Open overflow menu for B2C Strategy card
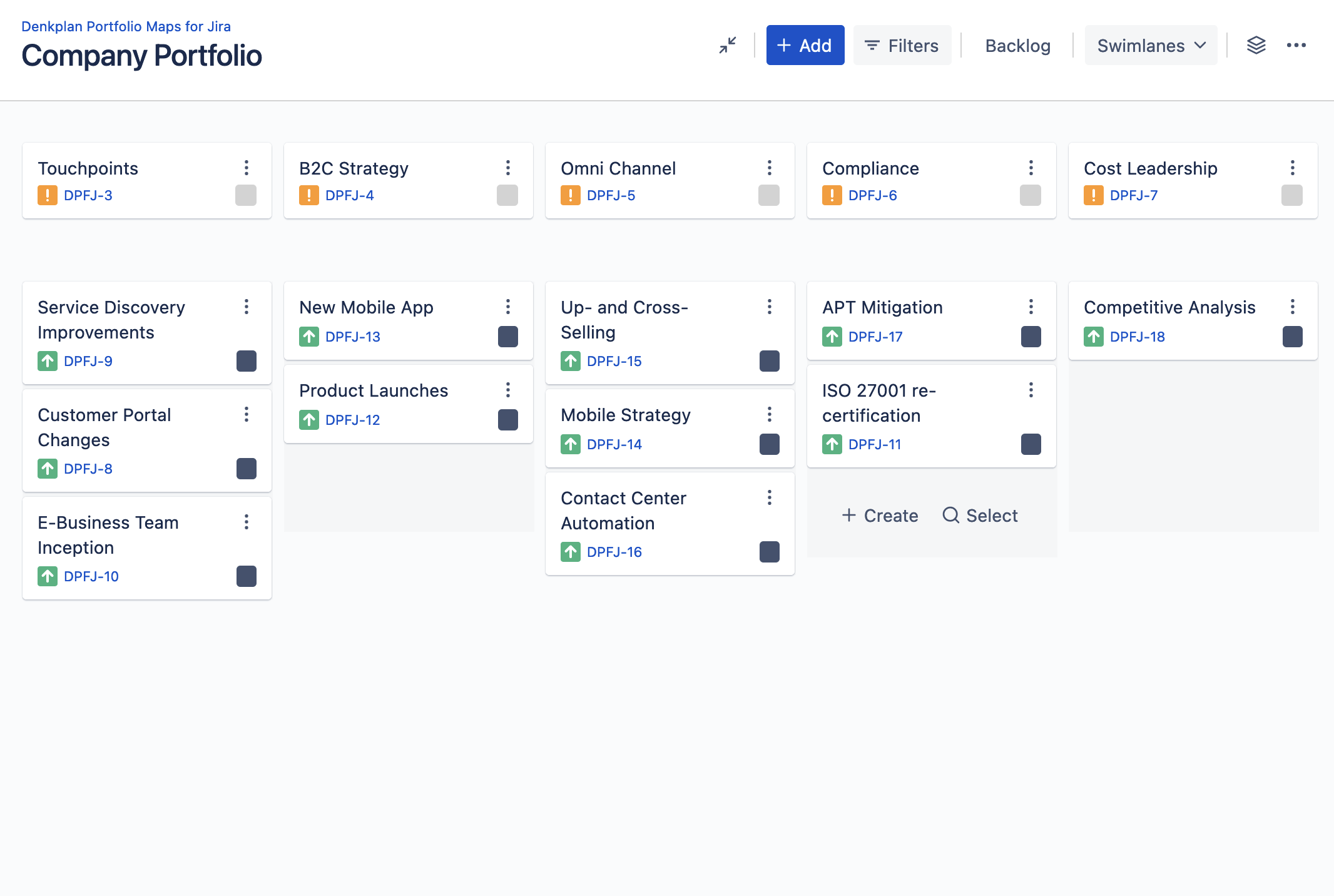Screen dimensions: 1334x896 (x=508, y=168)
